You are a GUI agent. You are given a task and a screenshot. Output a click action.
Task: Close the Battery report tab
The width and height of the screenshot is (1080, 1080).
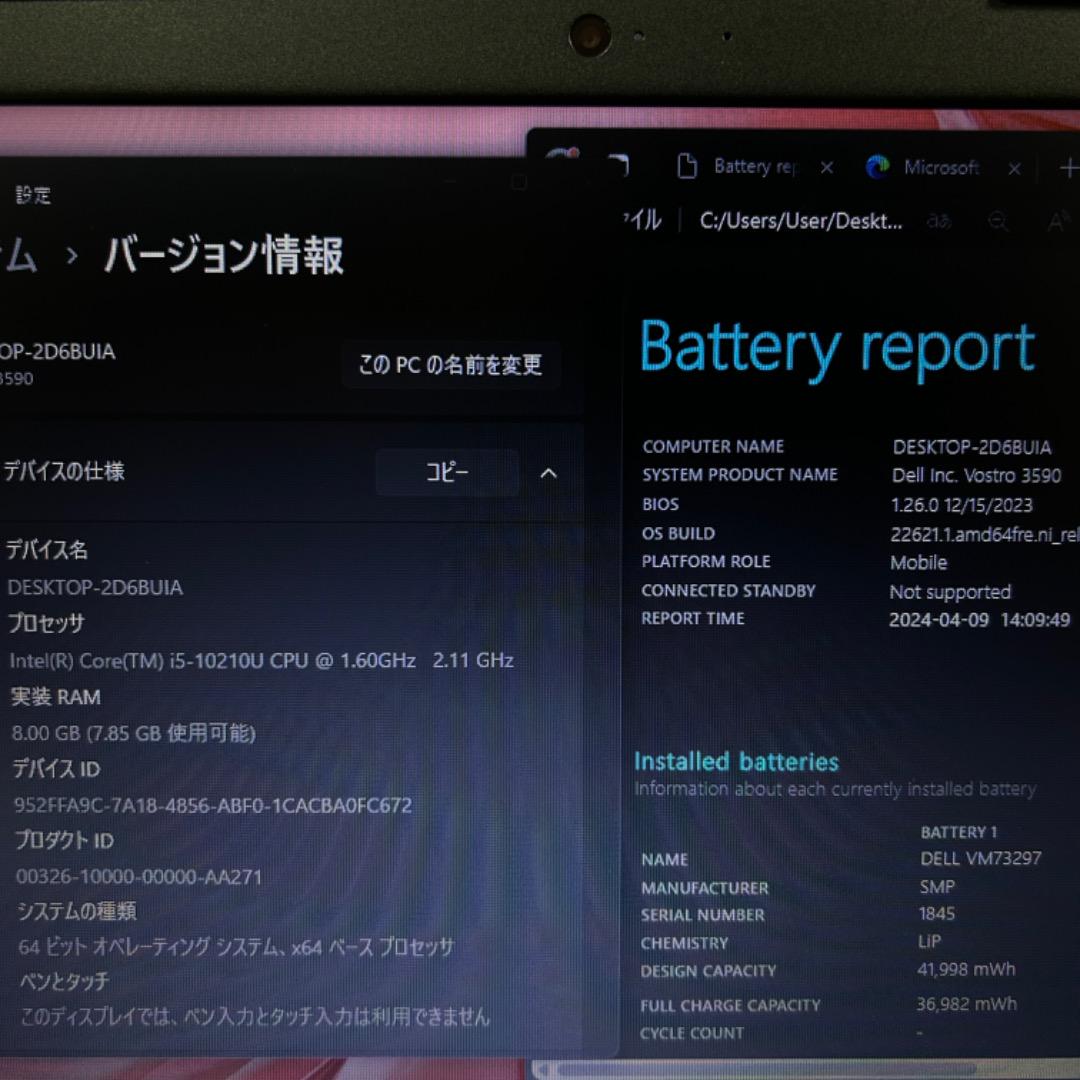(x=827, y=167)
